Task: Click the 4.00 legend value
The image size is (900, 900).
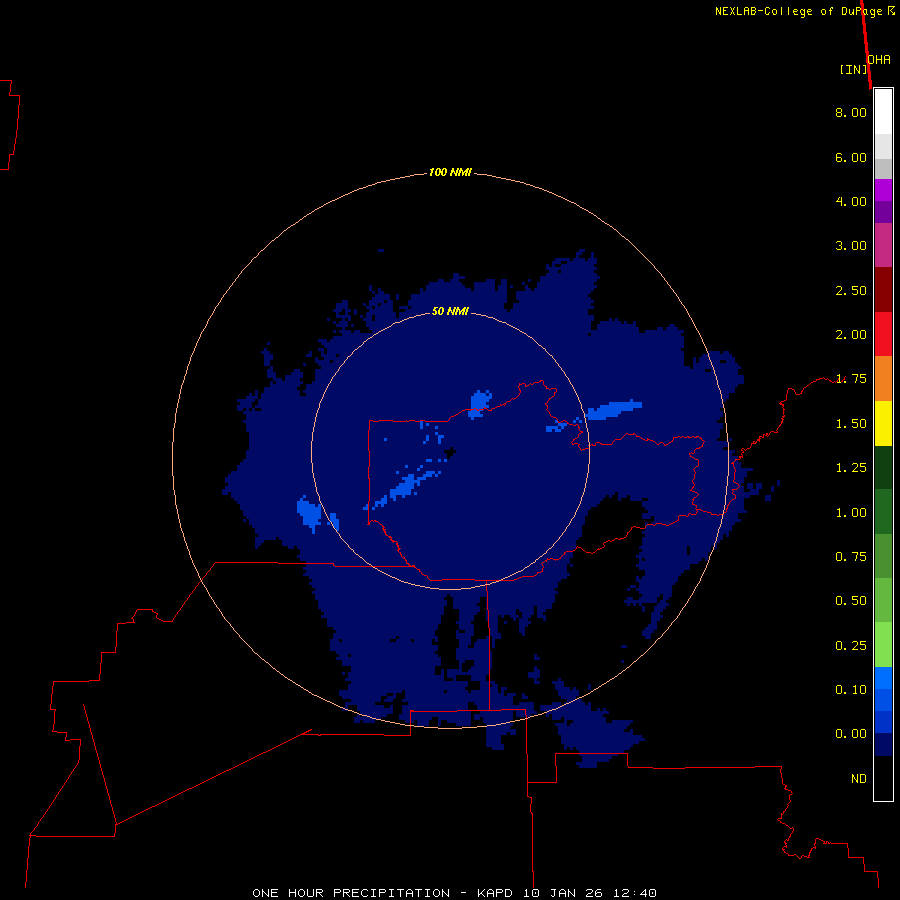Action: click(851, 201)
